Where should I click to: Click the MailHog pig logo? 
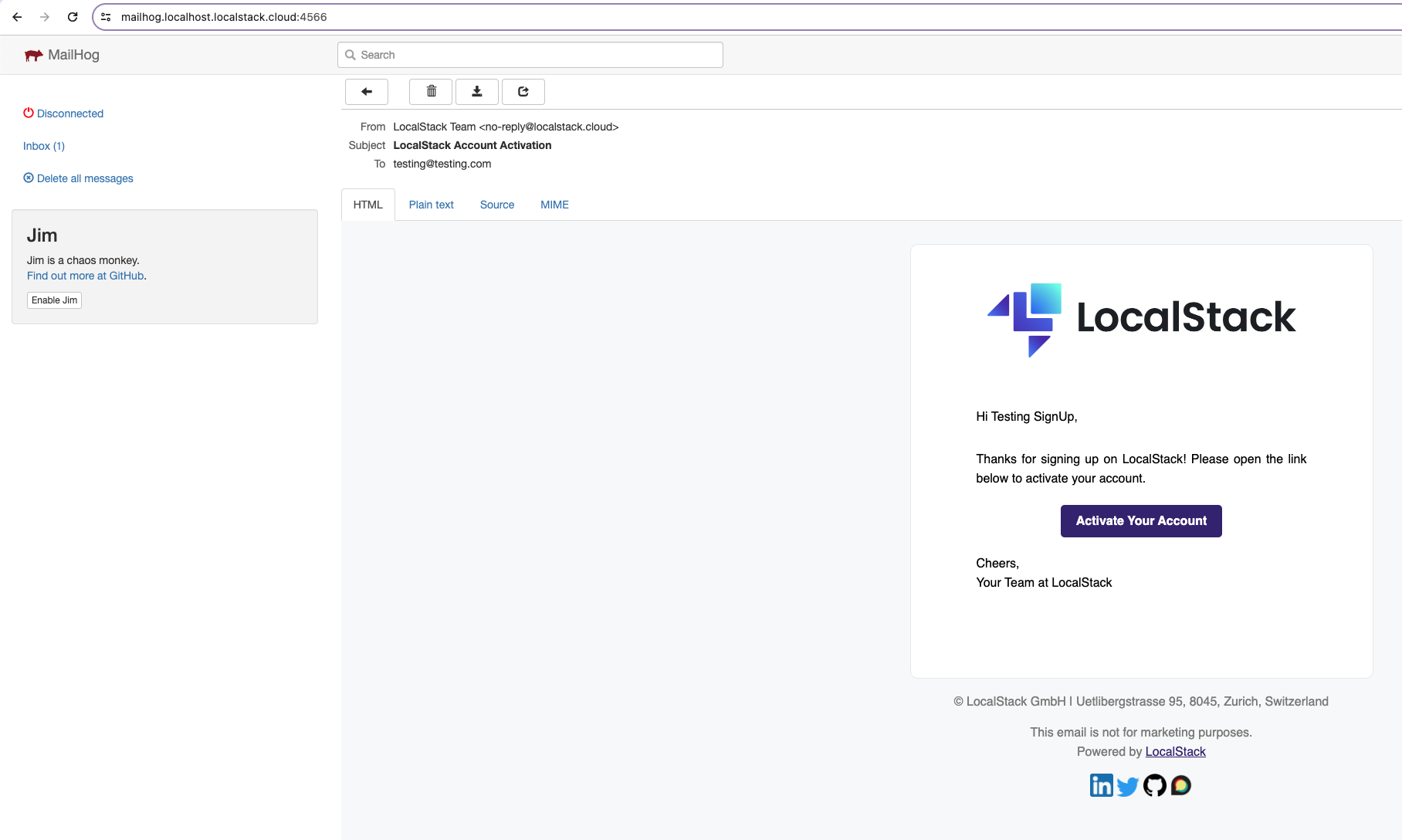34,55
